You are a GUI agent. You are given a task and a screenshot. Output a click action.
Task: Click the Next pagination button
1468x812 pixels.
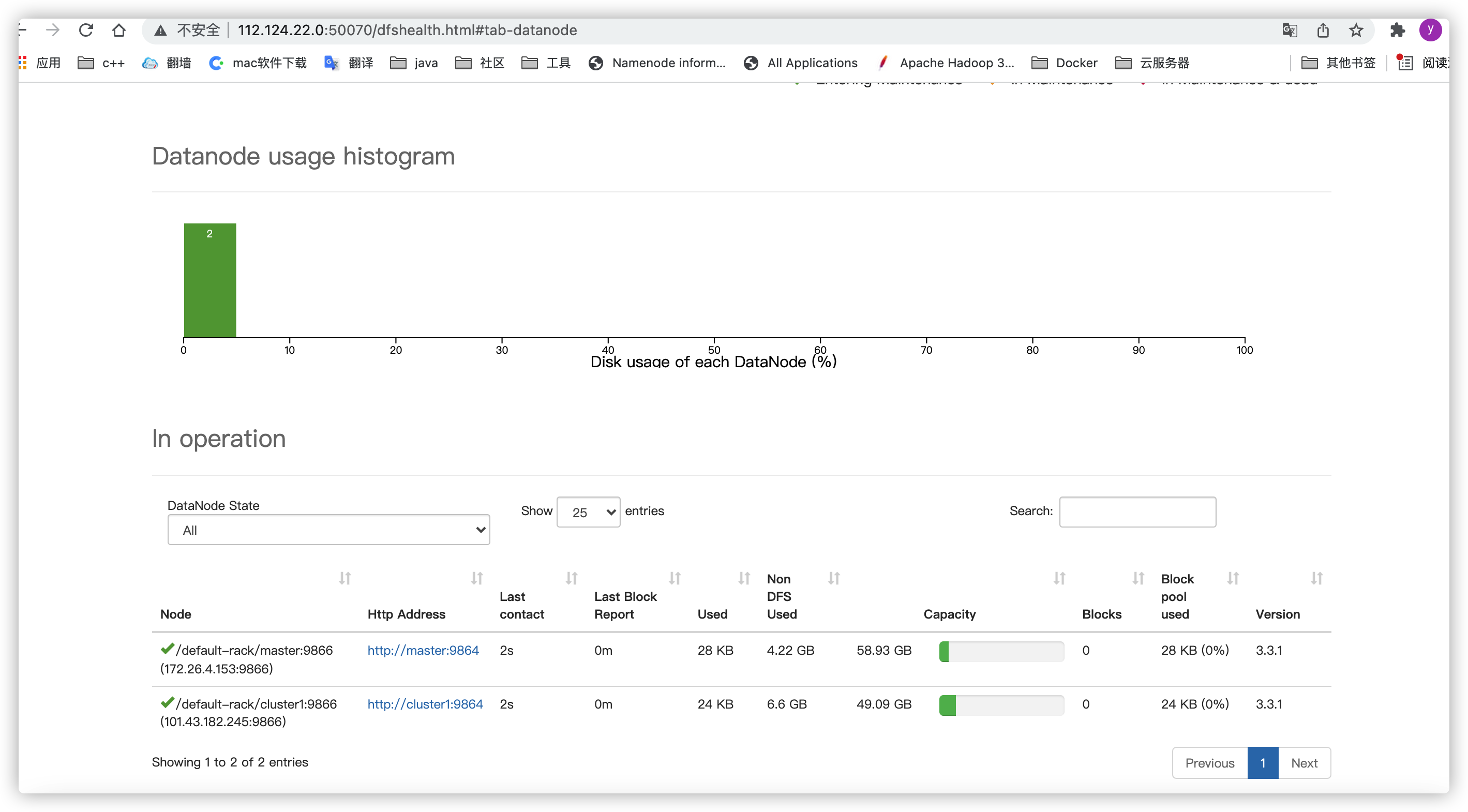point(1304,763)
